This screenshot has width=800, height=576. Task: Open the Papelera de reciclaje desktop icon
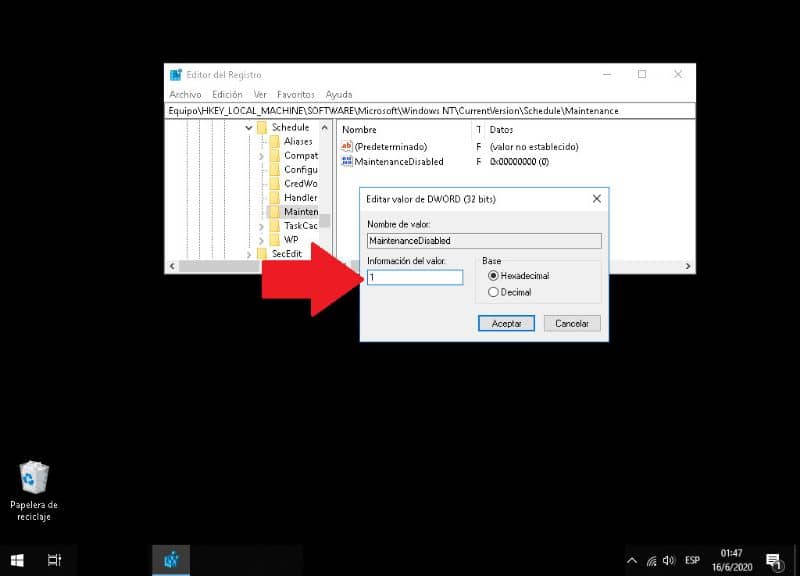point(34,491)
